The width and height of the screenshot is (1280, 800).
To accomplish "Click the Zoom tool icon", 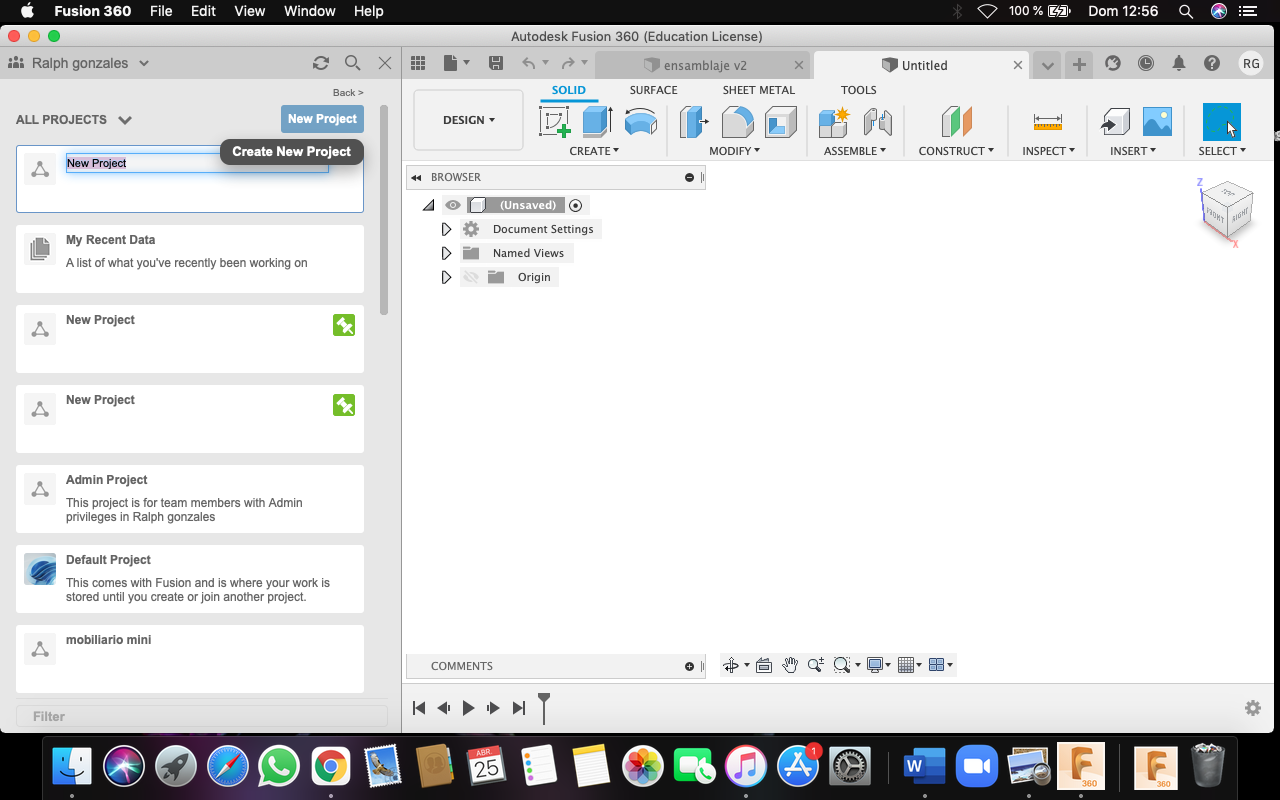I will tap(816, 665).
